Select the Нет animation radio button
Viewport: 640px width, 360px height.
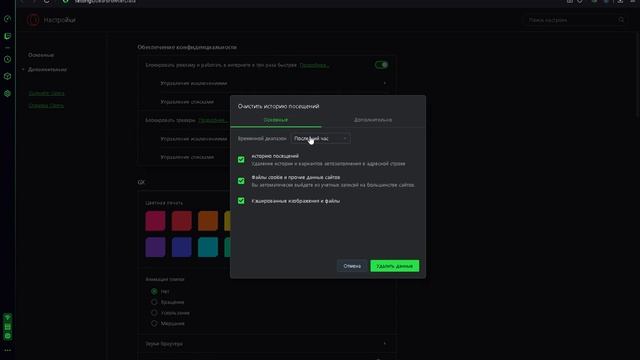pyautogui.click(x=154, y=291)
